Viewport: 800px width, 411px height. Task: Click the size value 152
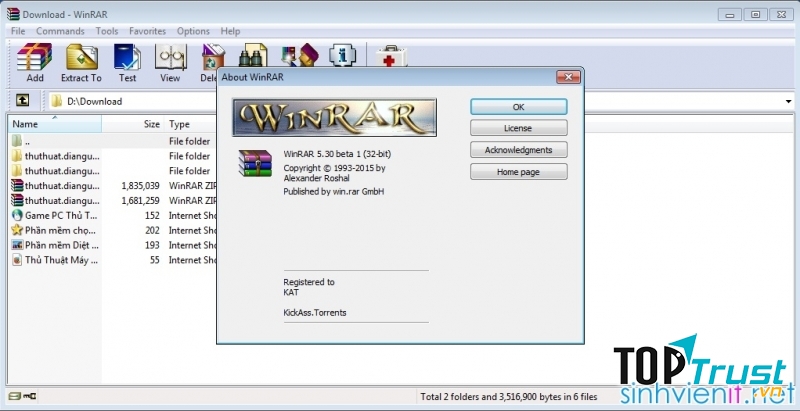click(152, 215)
